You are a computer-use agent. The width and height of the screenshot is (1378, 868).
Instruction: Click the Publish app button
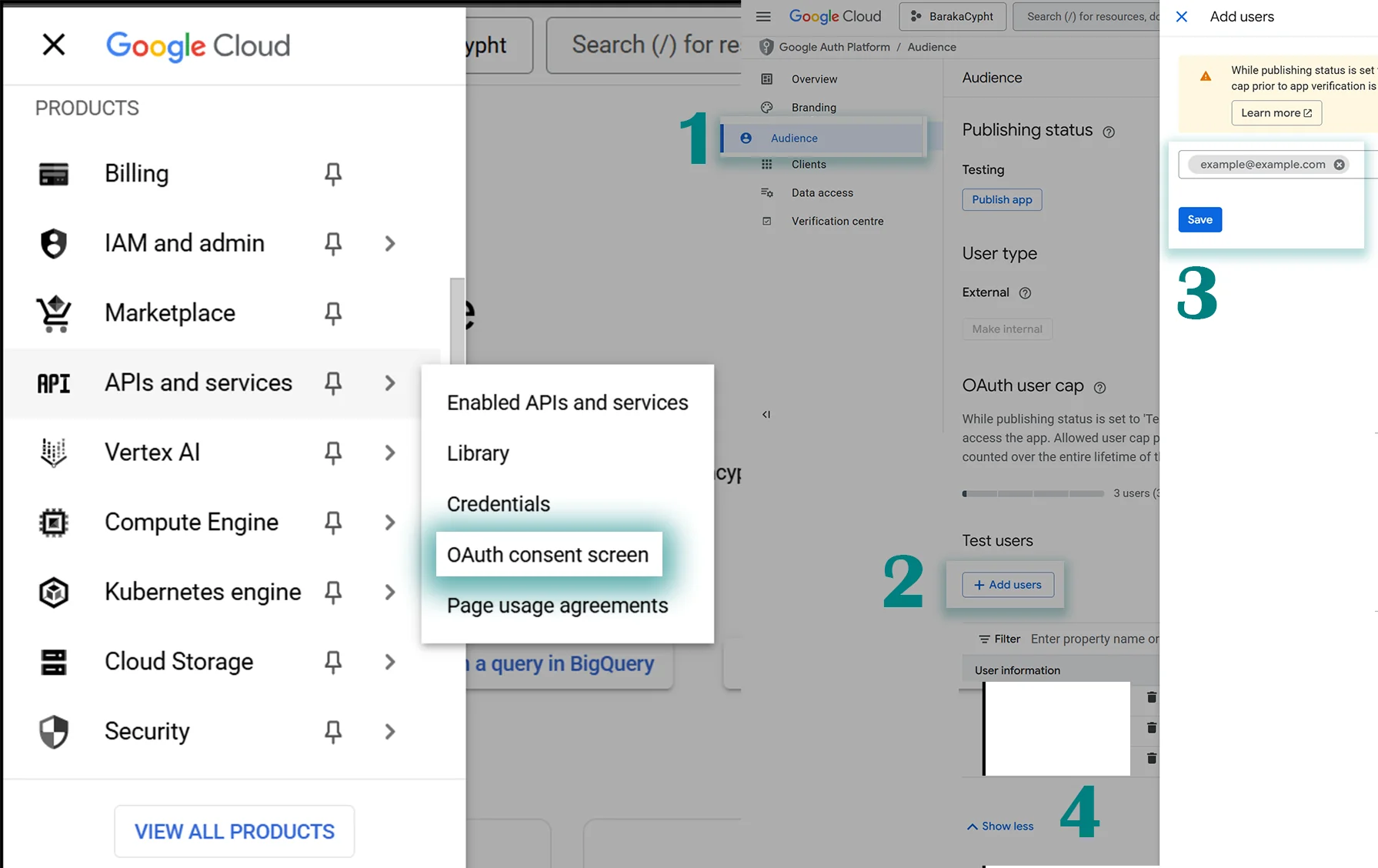[1002, 200]
